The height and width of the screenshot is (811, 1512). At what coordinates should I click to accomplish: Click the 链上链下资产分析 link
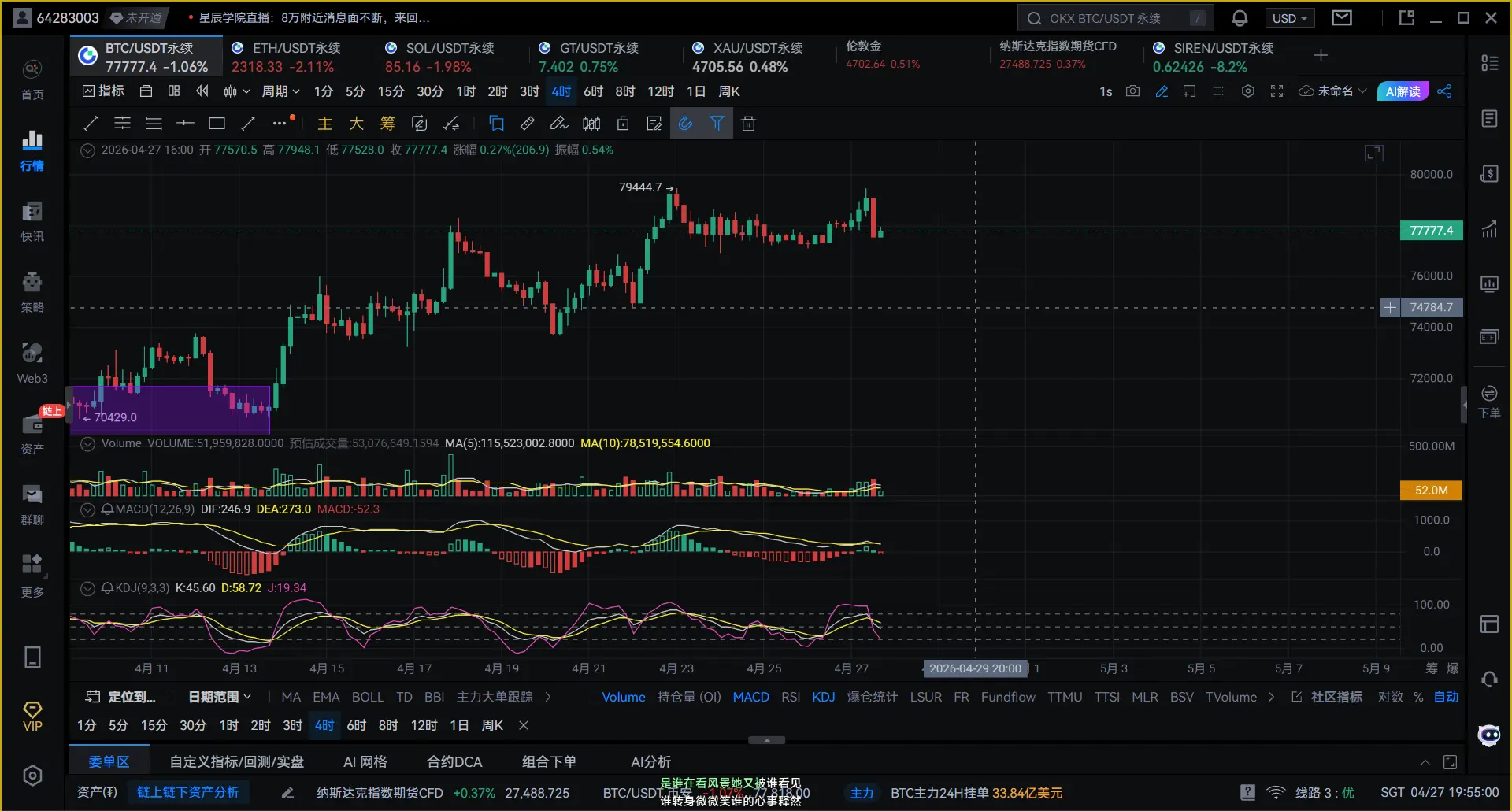(x=188, y=792)
